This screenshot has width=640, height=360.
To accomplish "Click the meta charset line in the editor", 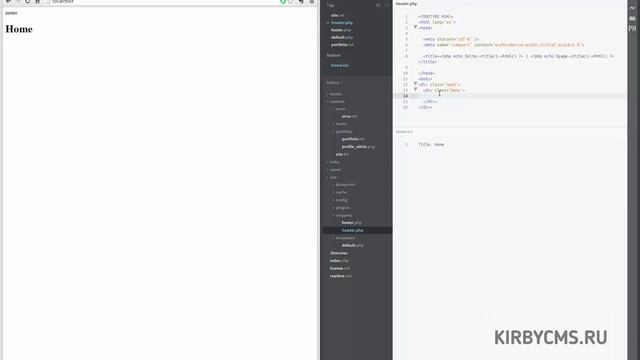I will click(x=451, y=40).
